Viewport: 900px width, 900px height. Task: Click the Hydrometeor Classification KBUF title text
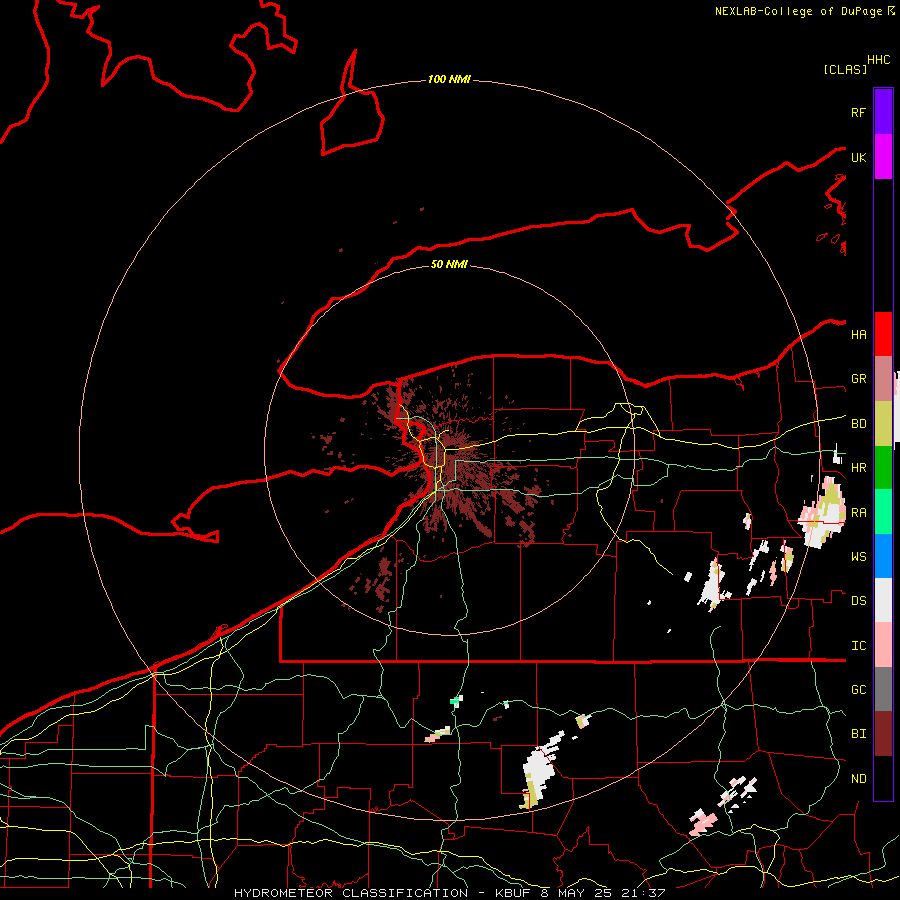[449, 893]
